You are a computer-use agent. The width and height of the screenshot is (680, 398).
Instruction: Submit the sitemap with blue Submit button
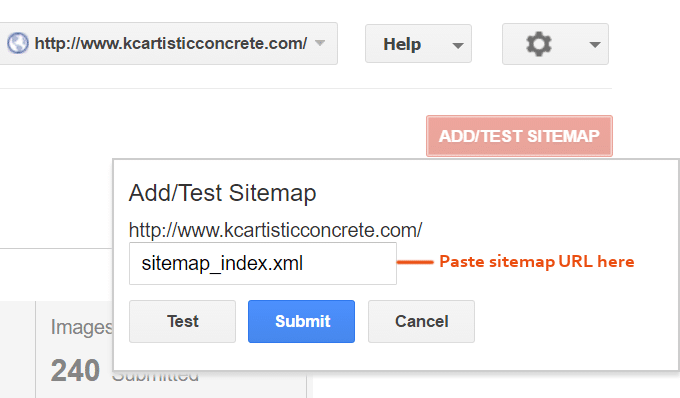pos(301,321)
